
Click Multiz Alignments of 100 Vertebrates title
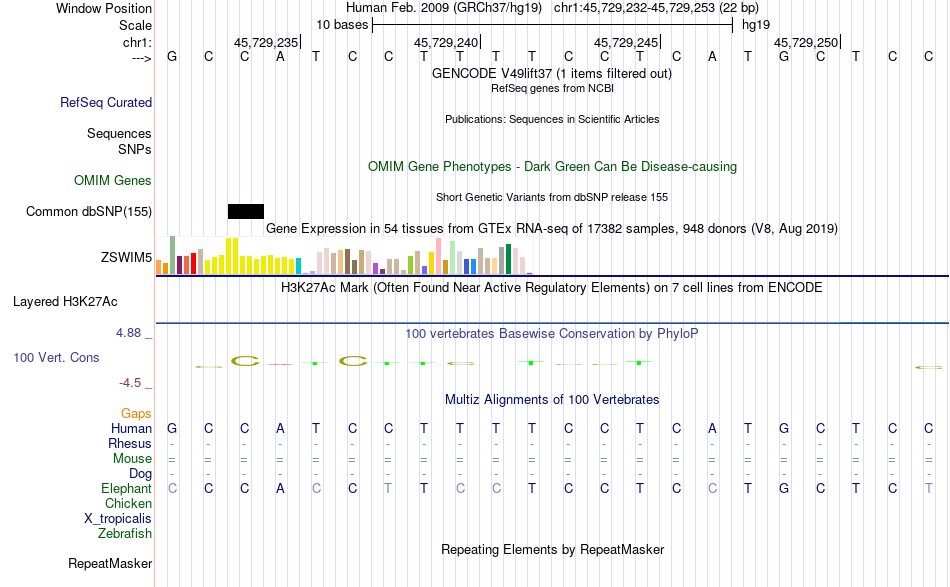coord(552,399)
